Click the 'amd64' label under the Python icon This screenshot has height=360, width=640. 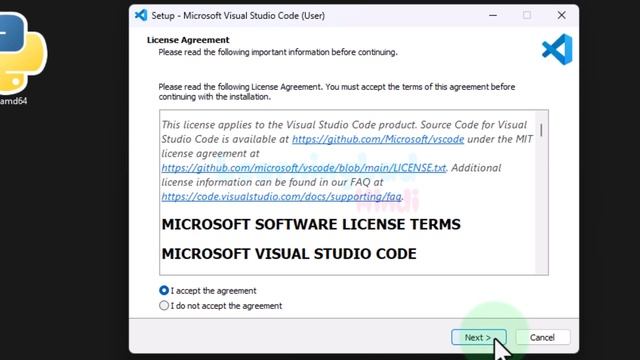click(x=13, y=101)
